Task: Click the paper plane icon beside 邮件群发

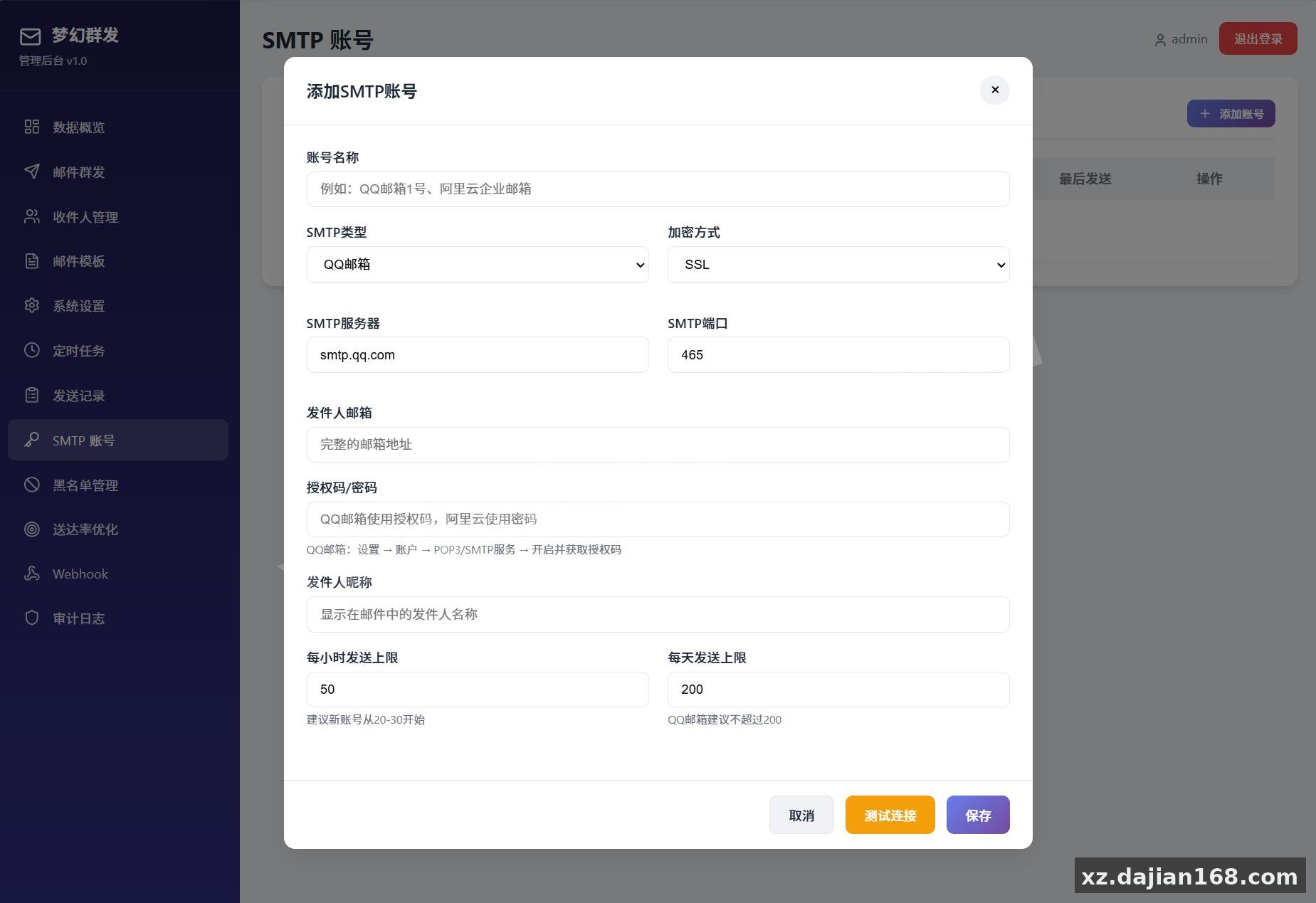Action: 32,171
